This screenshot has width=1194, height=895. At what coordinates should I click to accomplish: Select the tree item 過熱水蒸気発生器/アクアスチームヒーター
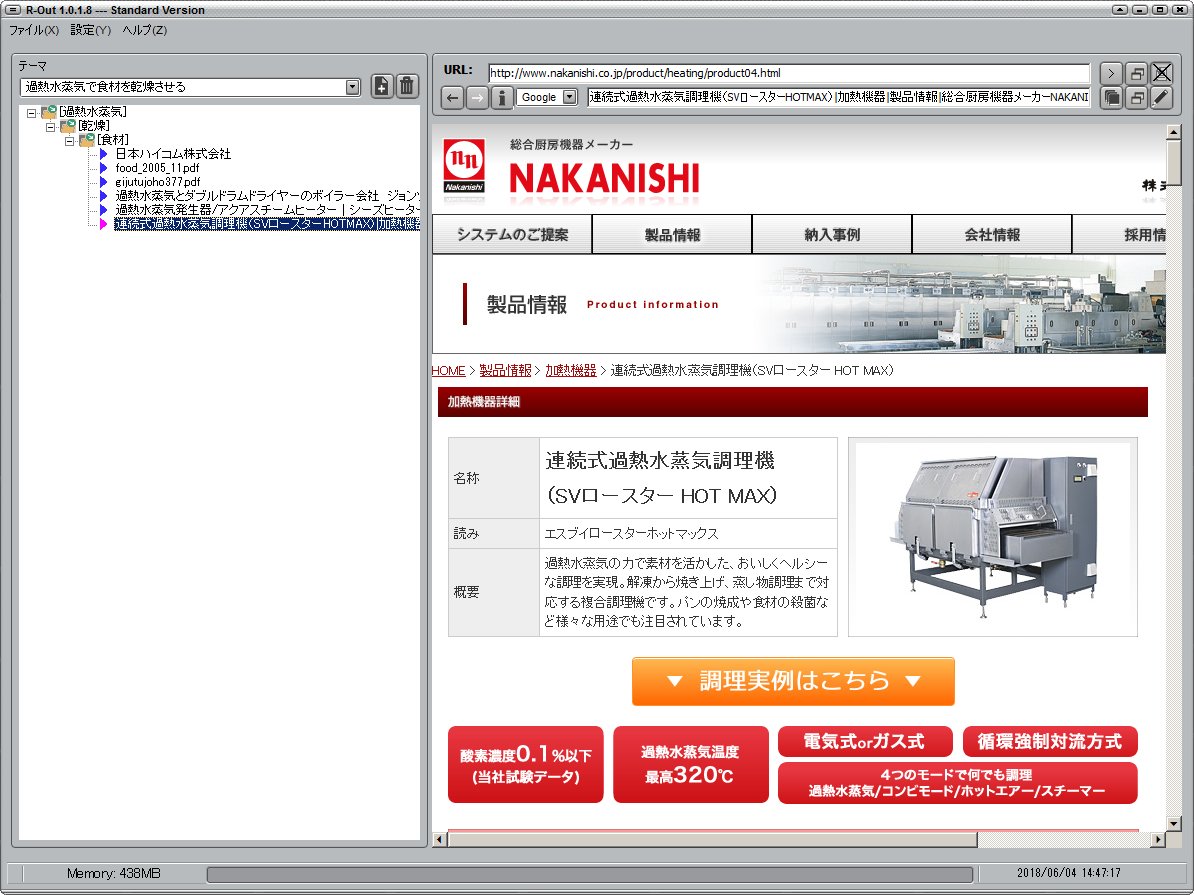click(267, 209)
